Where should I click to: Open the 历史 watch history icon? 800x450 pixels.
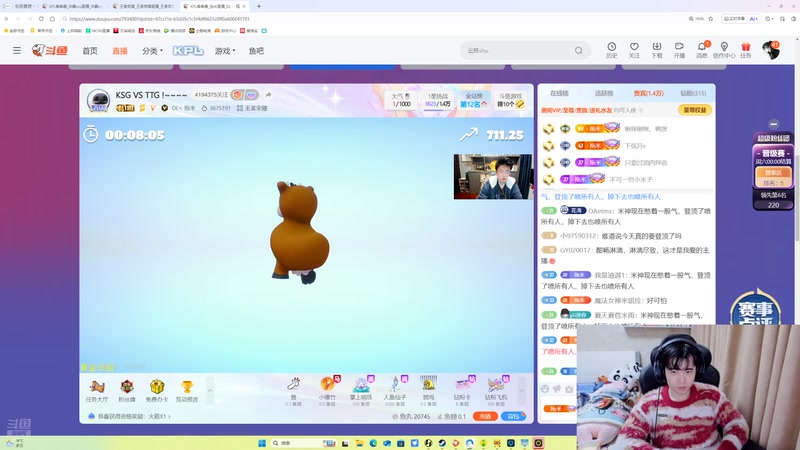click(x=612, y=50)
